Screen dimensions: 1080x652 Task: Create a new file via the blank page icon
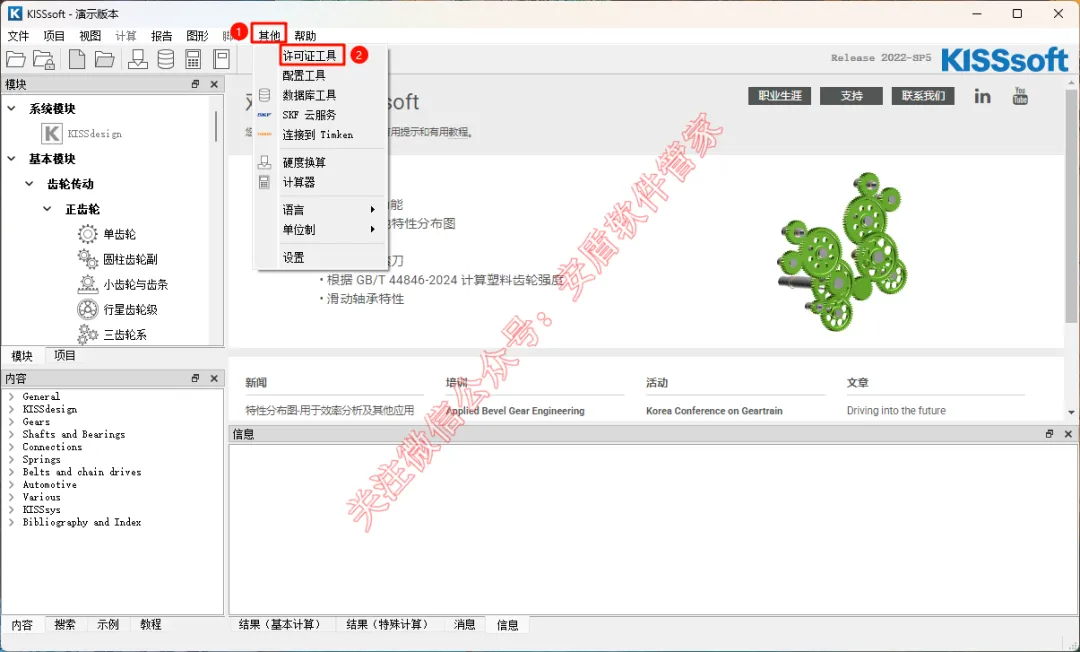tap(76, 59)
